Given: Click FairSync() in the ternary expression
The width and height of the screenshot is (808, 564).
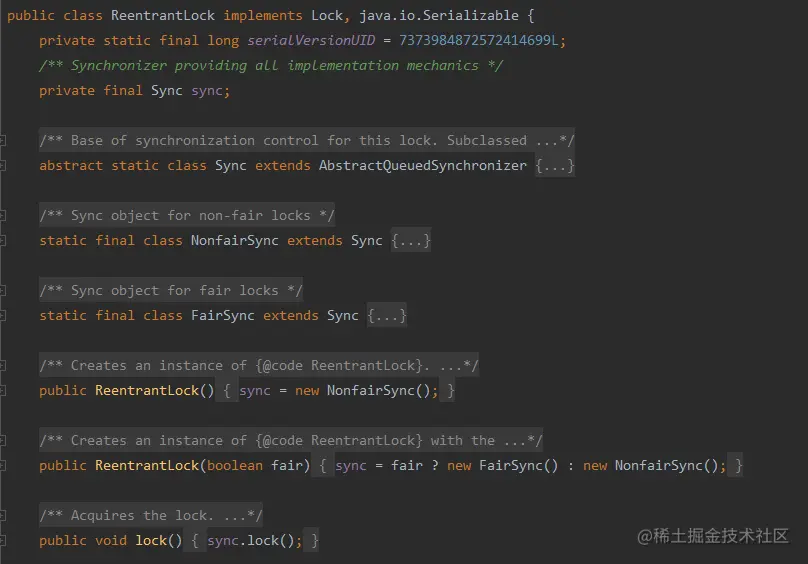Looking at the screenshot, I should [x=518, y=466].
